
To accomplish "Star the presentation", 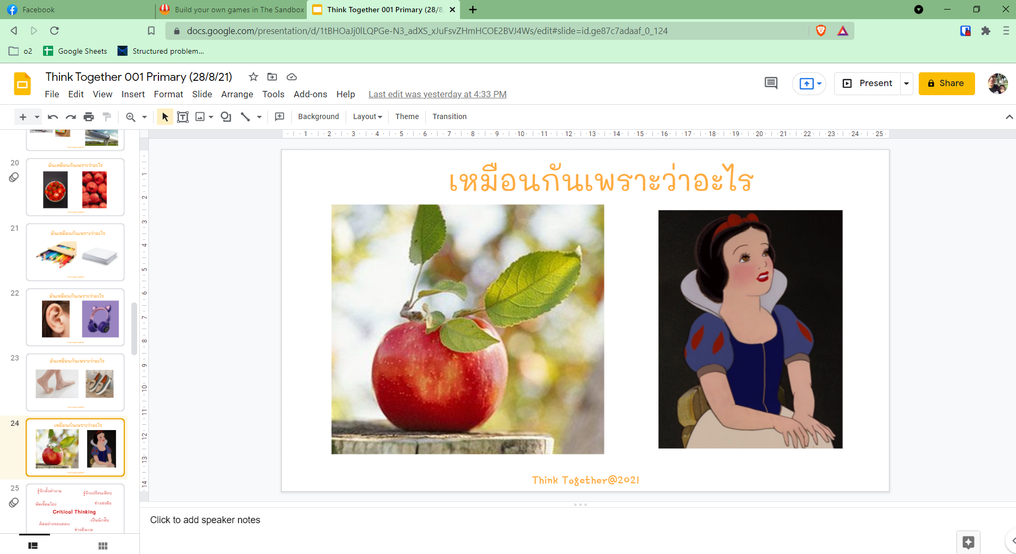I will (253, 76).
